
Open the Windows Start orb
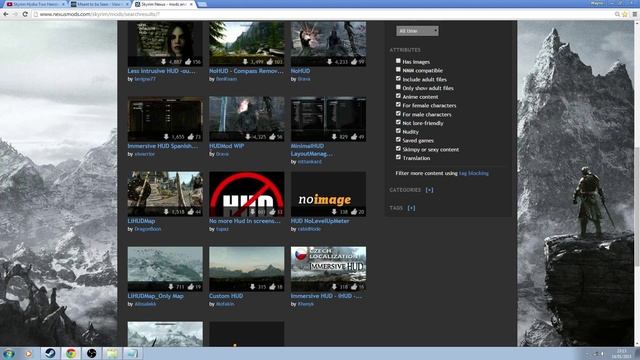[x=9, y=353]
